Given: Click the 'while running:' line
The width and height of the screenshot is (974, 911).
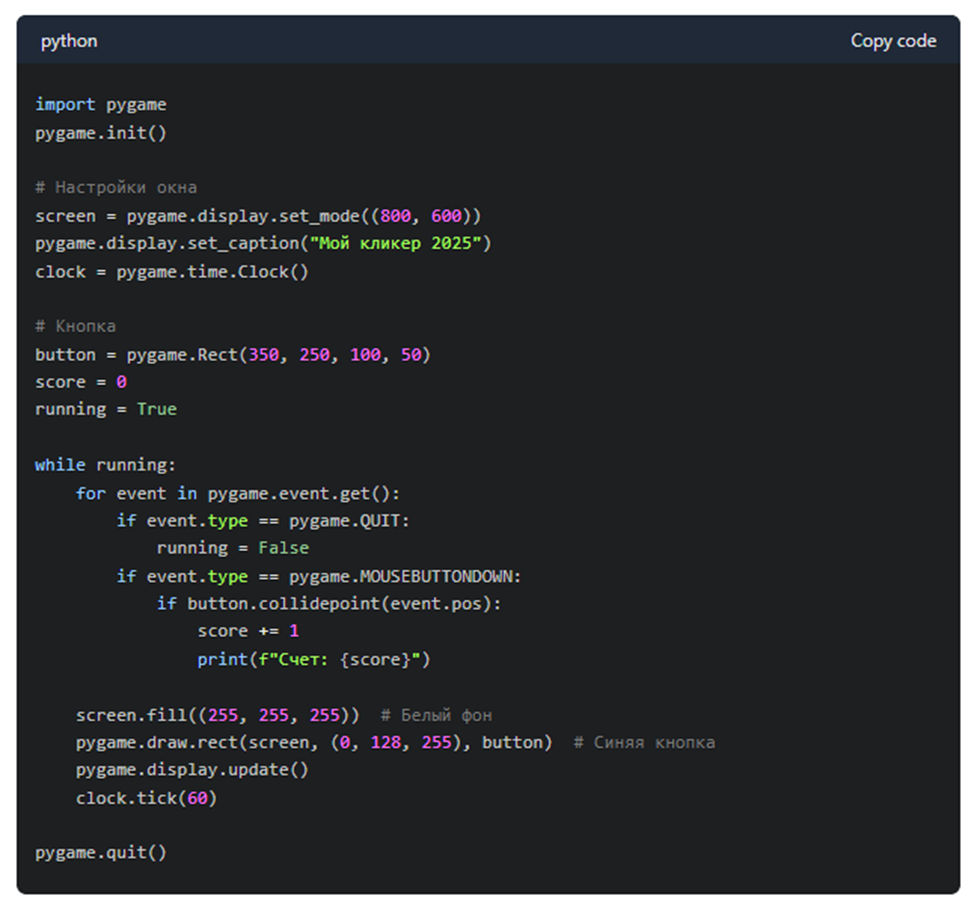Looking at the screenshot, I should tap(106, 465).
